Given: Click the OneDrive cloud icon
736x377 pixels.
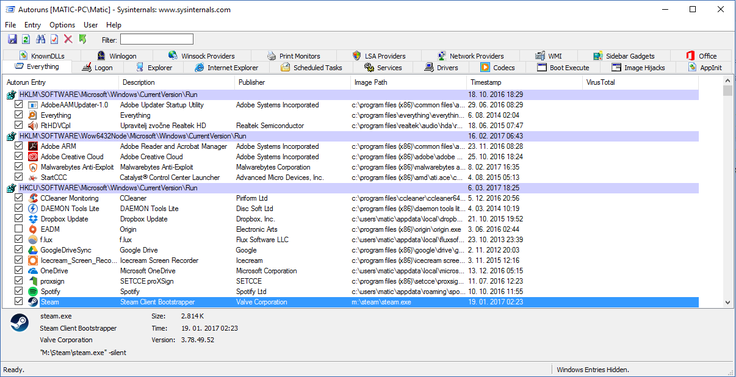Looking at the screenshot, I should tap(32, 271).
